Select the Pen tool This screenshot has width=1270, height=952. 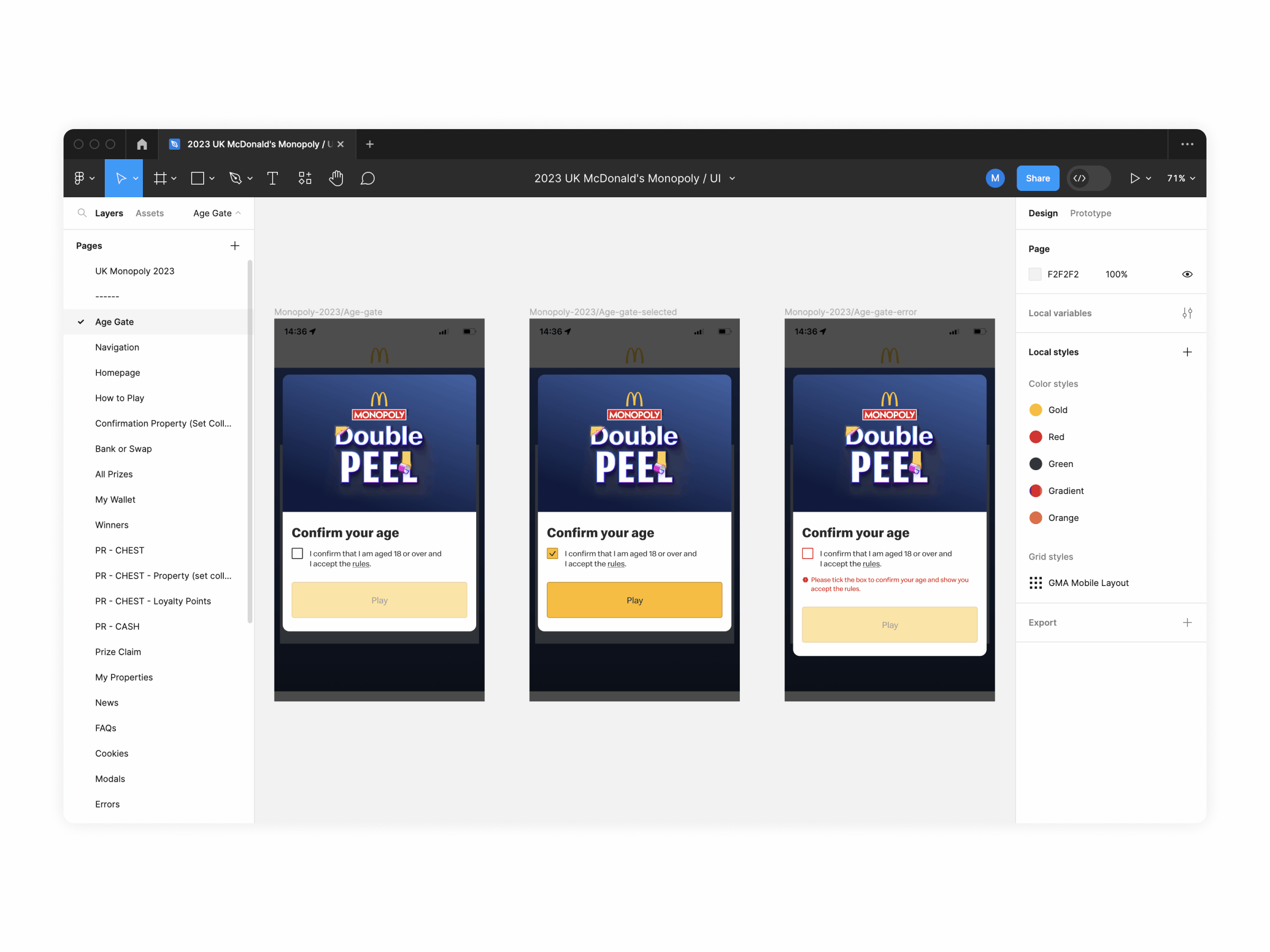click(x=235, y=178)
